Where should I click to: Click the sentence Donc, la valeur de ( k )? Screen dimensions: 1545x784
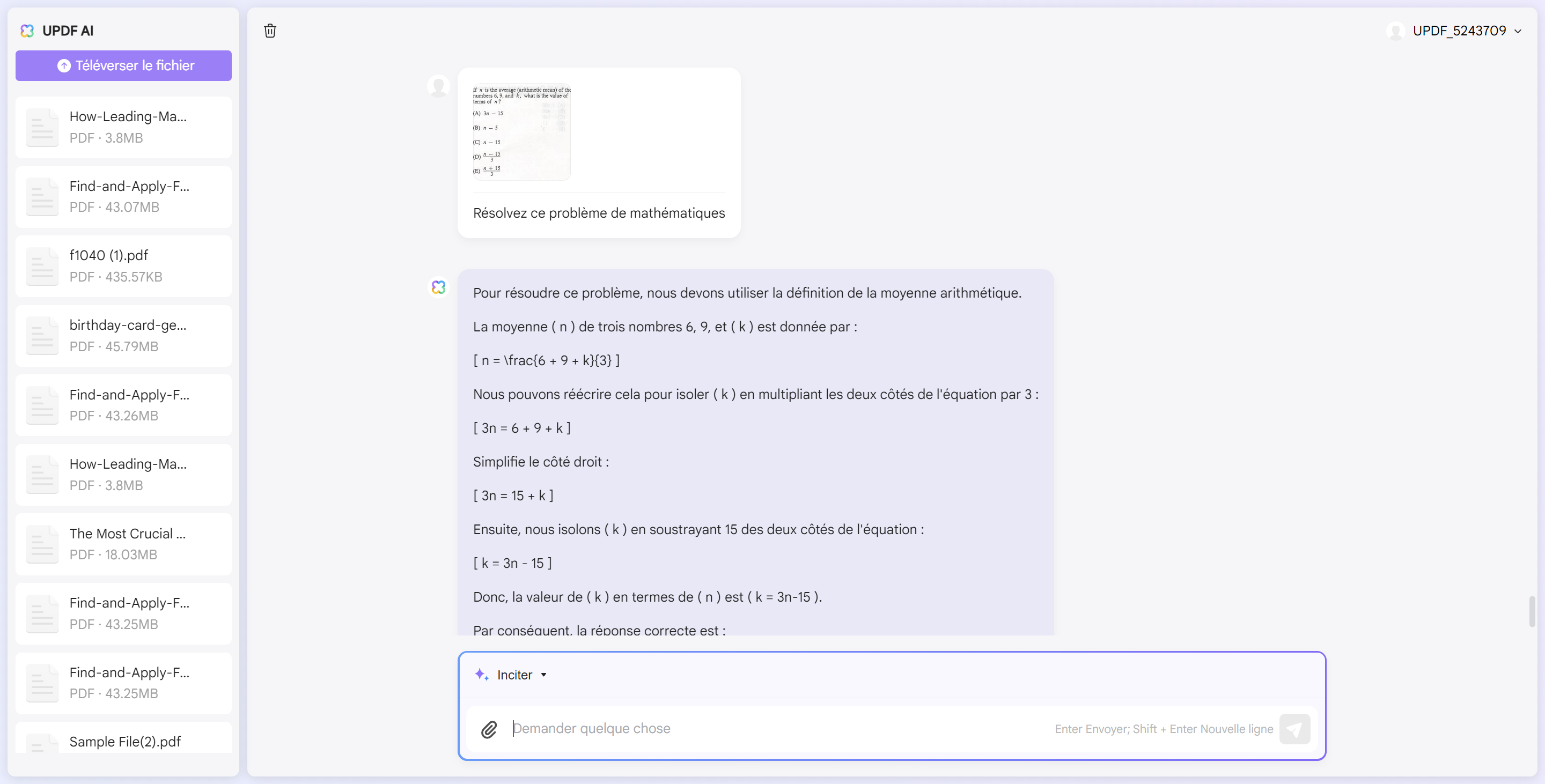tap(648, 597)
